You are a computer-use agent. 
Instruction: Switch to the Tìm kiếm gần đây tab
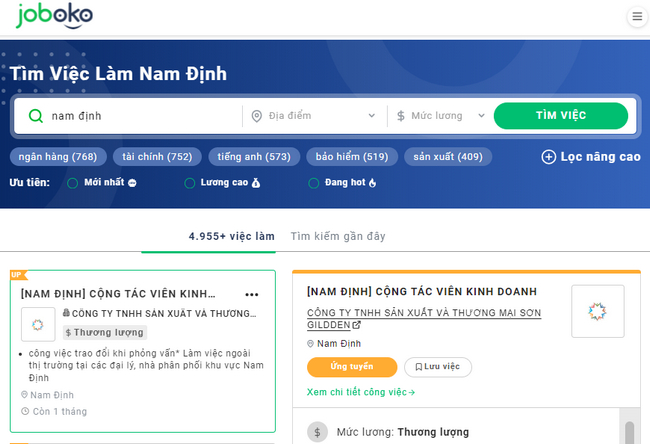coord(338,236)
